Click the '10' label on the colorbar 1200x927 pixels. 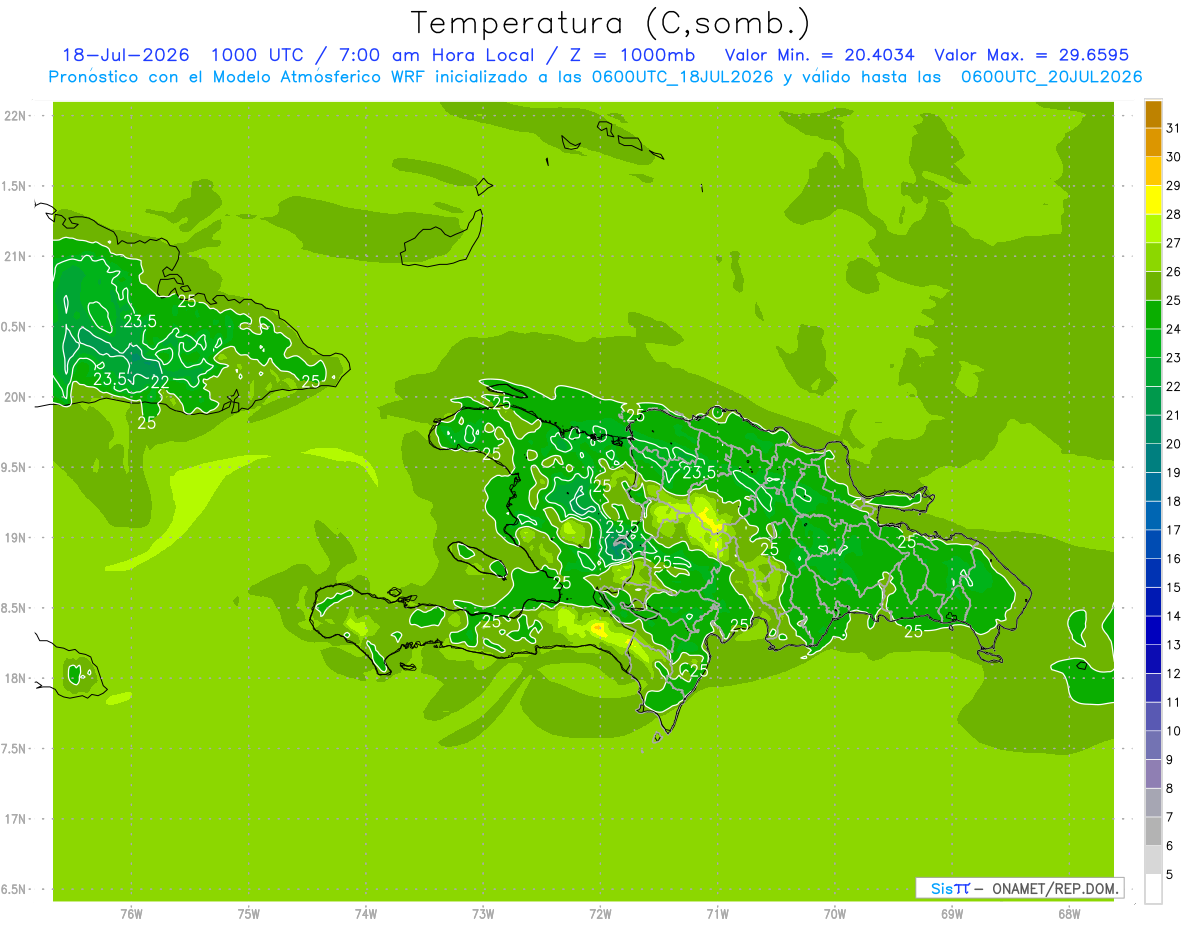[1174, 731]
